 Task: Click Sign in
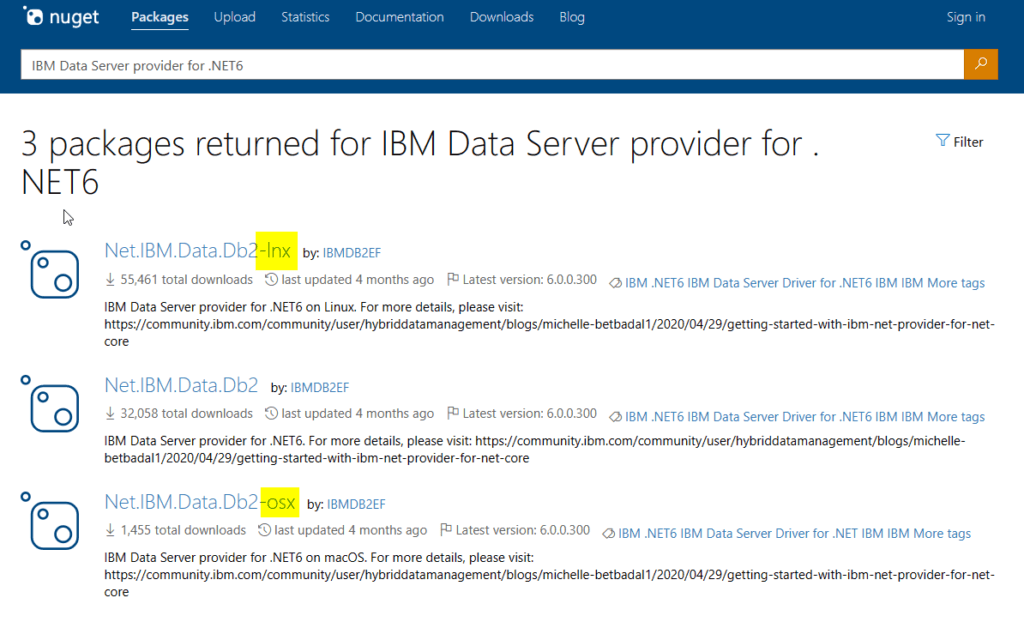[x=966, y=17]
